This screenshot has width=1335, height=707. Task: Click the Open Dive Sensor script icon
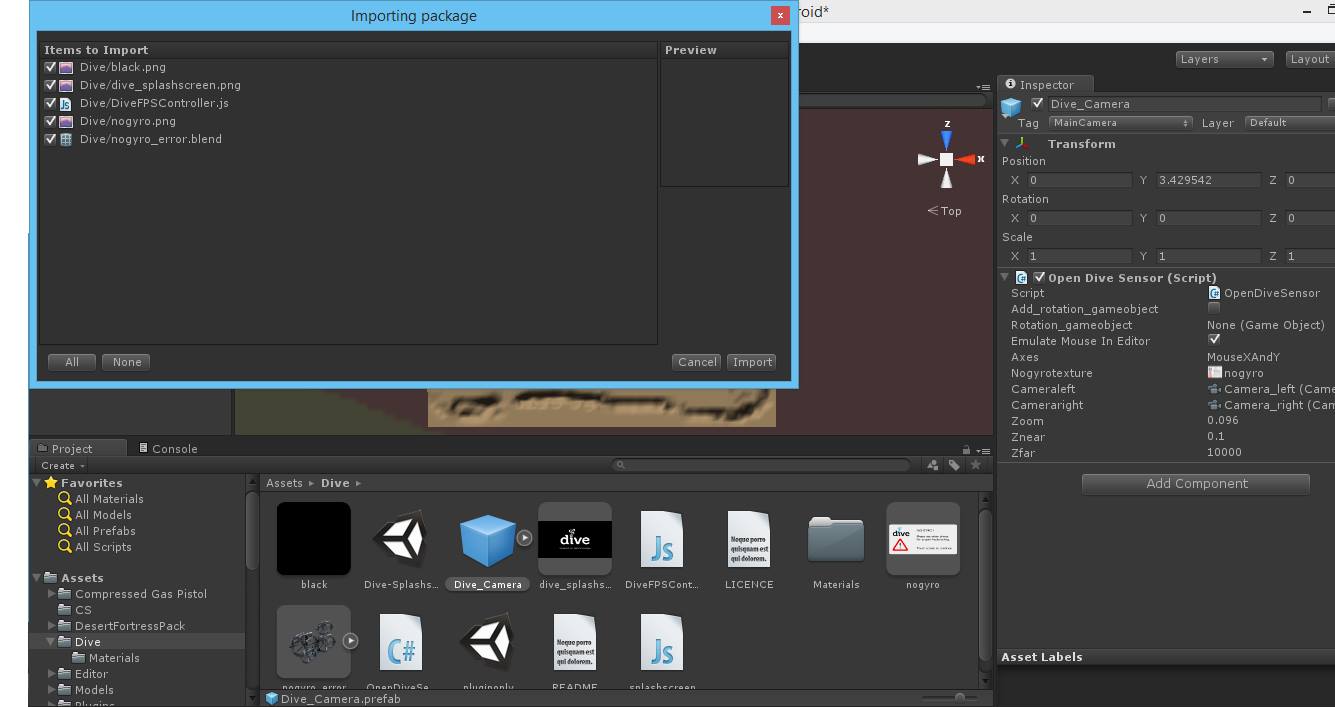1021,278
